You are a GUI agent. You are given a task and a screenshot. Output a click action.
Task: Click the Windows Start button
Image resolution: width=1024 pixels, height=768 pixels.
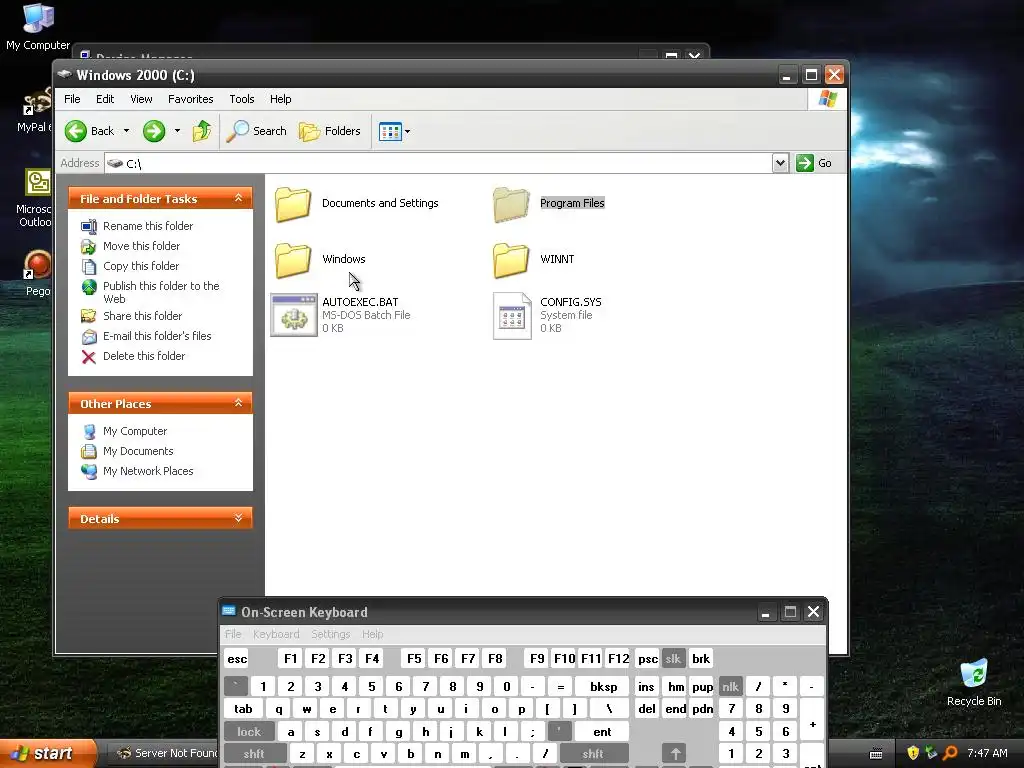(x=47, y=754)
